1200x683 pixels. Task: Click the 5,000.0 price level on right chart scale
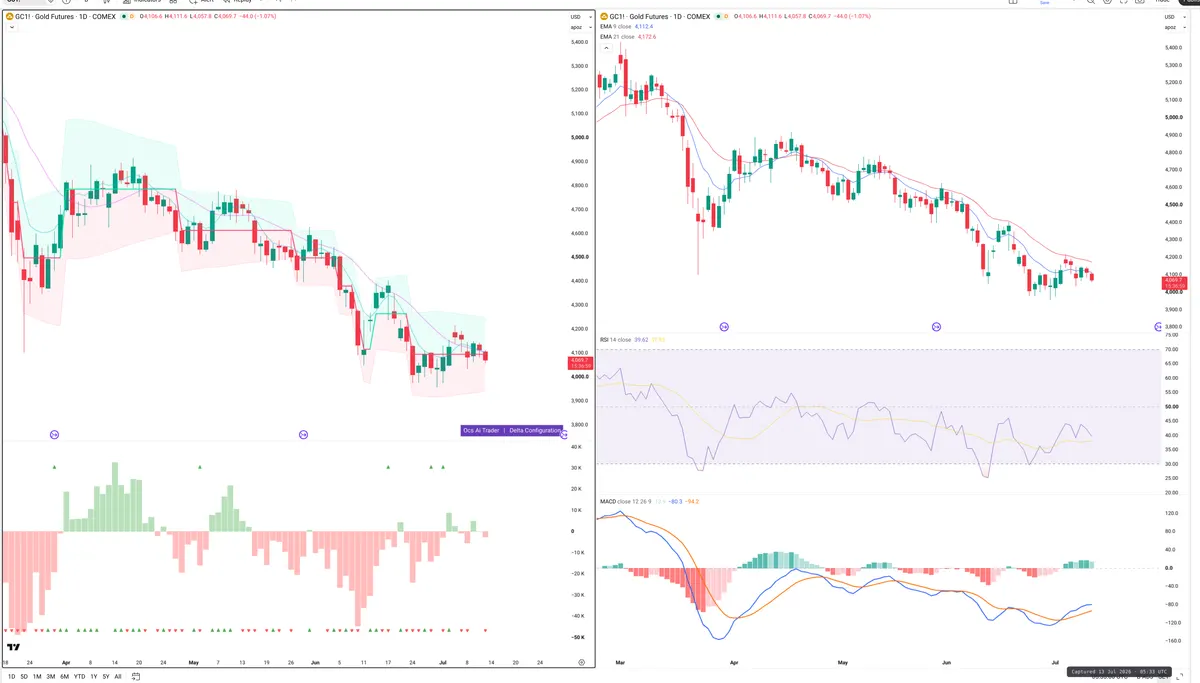(1173, 118)
